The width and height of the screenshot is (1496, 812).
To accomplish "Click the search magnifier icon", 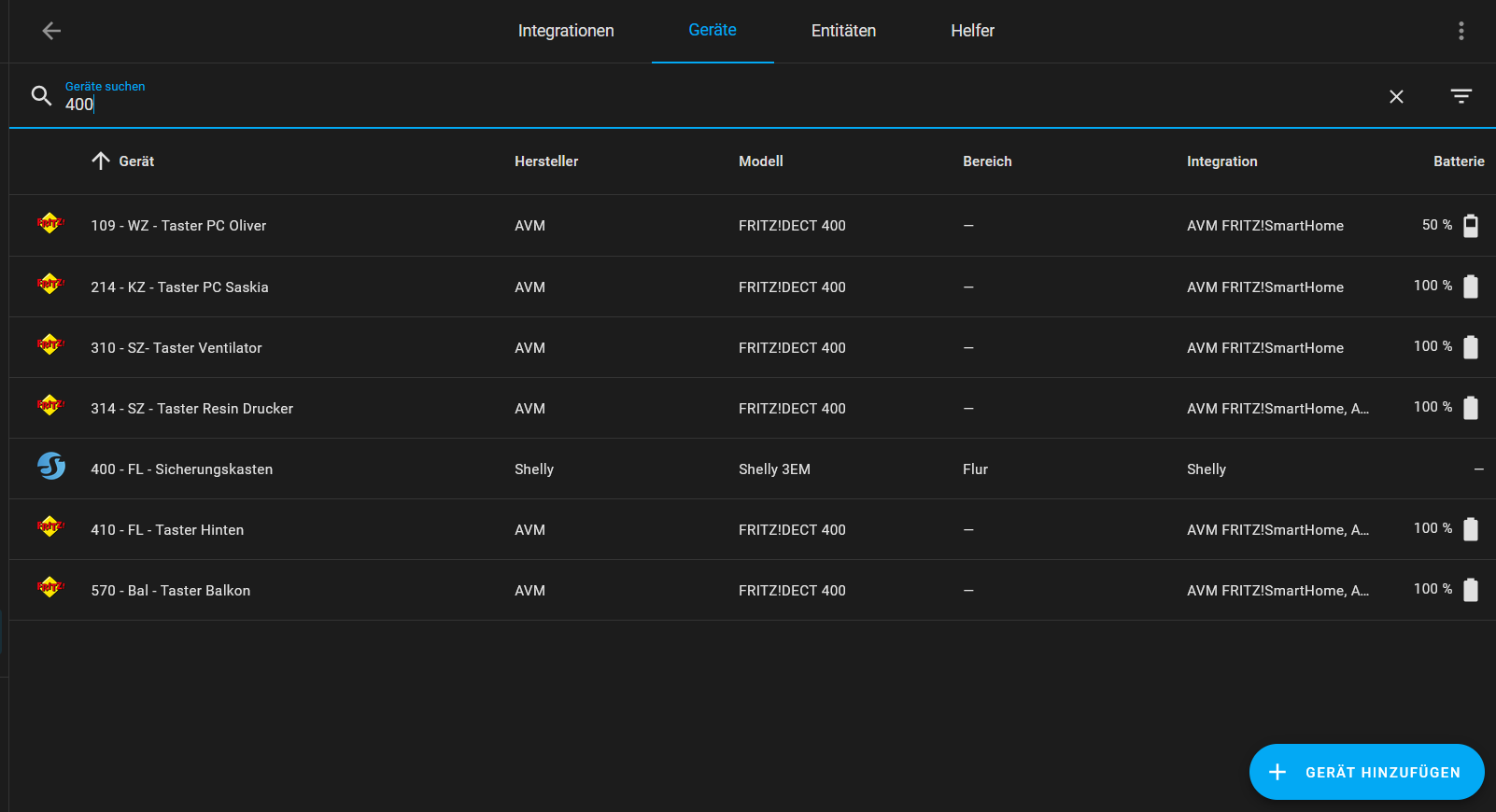I will pyautogui.click(x=41, y=95).
